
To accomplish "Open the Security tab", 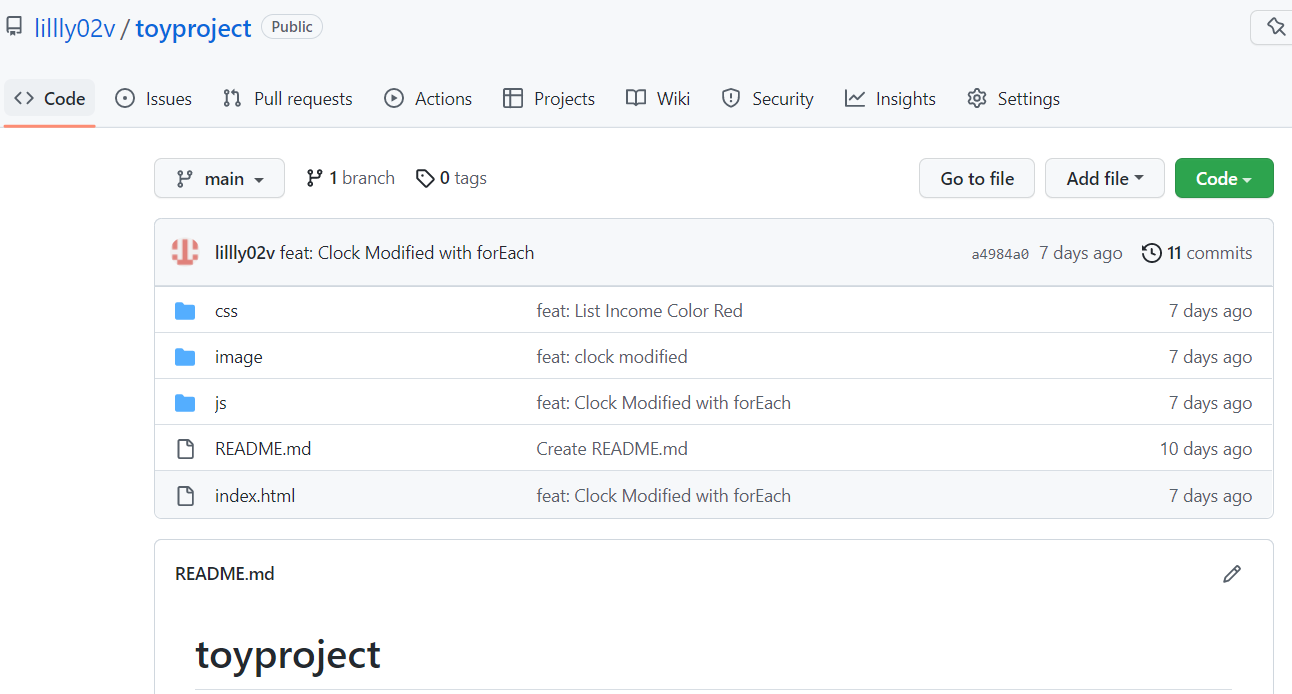I will click(x=768, y=98).
